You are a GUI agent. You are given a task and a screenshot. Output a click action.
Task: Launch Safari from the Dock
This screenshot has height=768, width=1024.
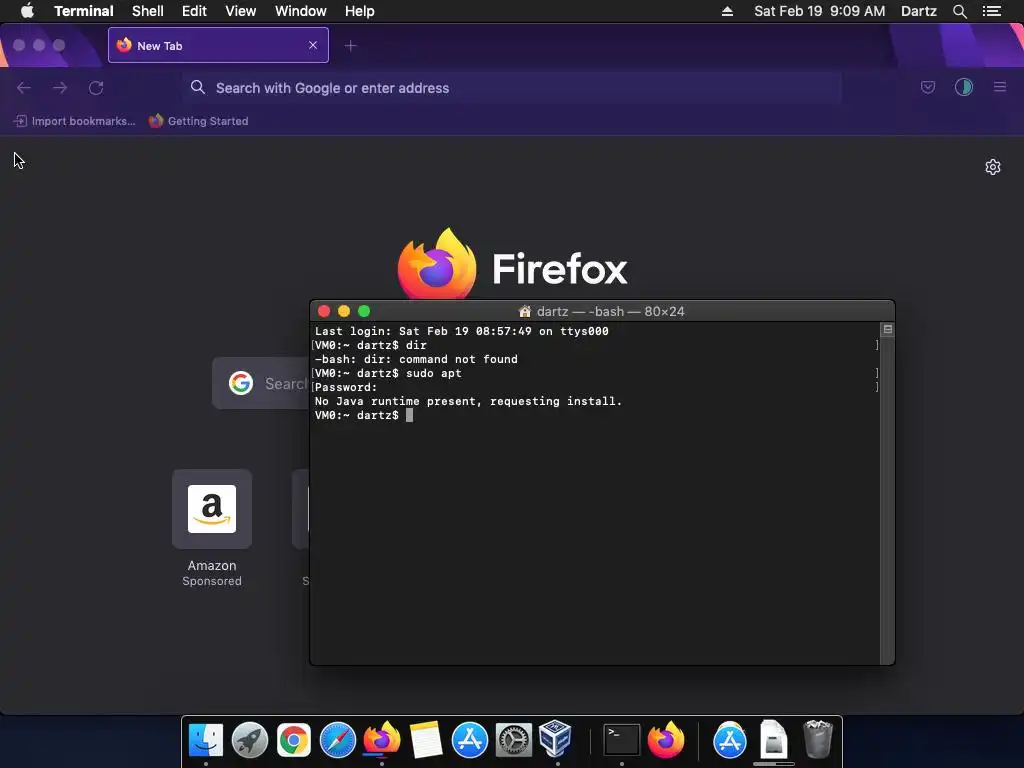point(338,741)
